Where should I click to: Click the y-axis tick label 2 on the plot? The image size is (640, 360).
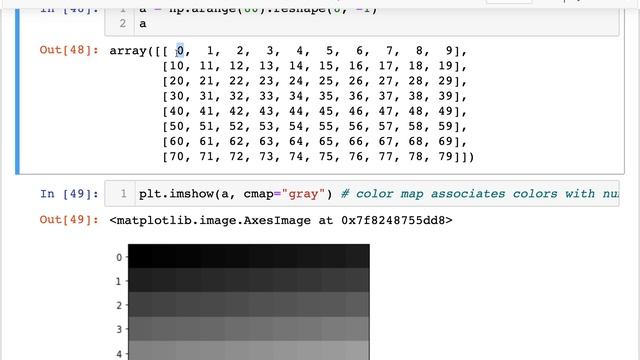119,306
